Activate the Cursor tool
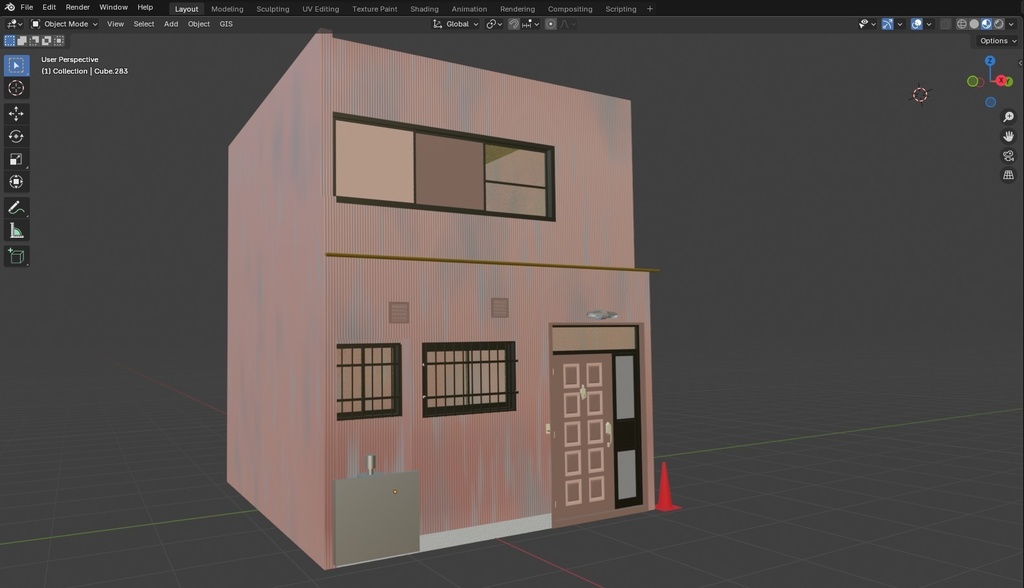The height and width of the screenshot is (588, 1024). 16,88
